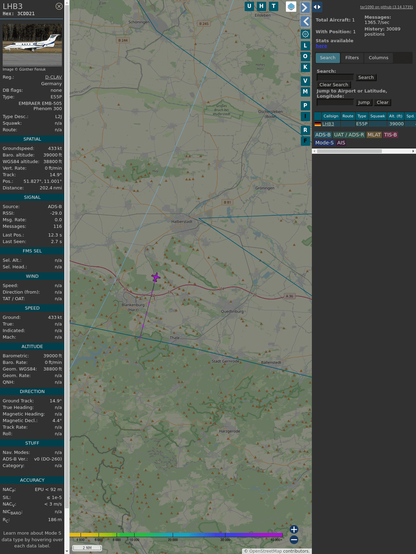Click the M map button
This screenshot has width=416, height=554.
pyautogui.click(x=305, y=92)
